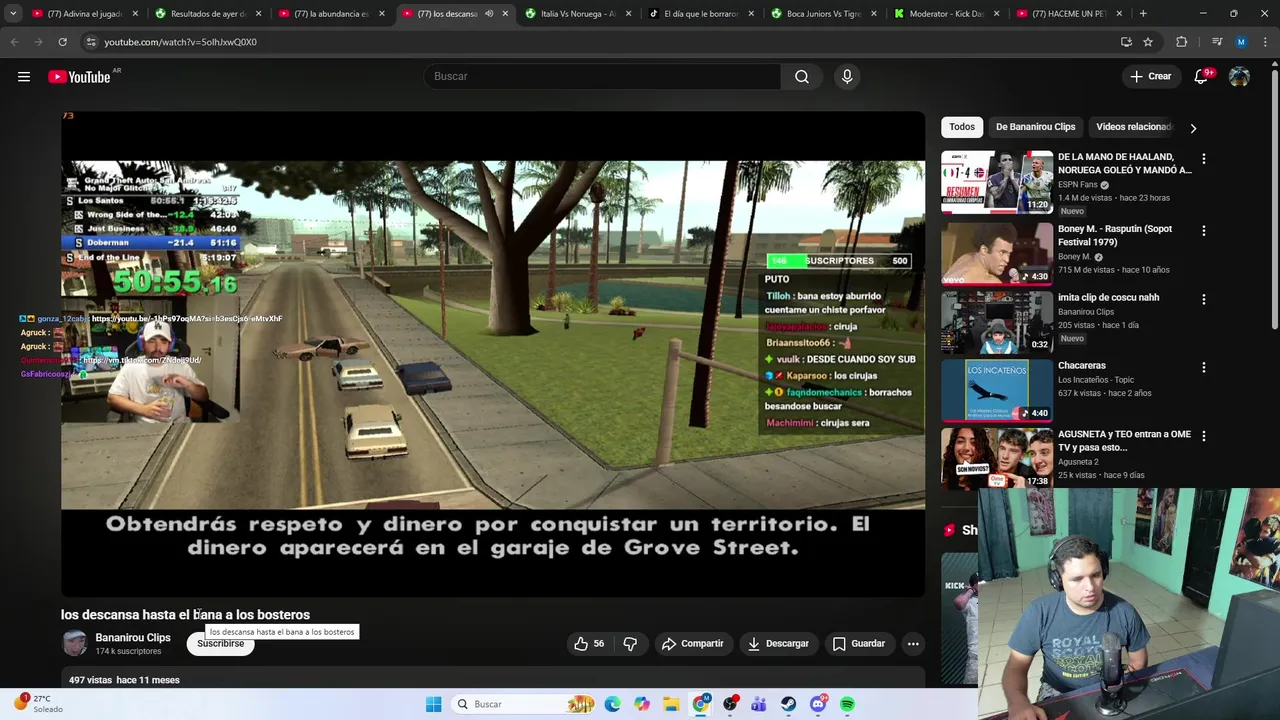Select the Todos filter chip

(962, 127)
